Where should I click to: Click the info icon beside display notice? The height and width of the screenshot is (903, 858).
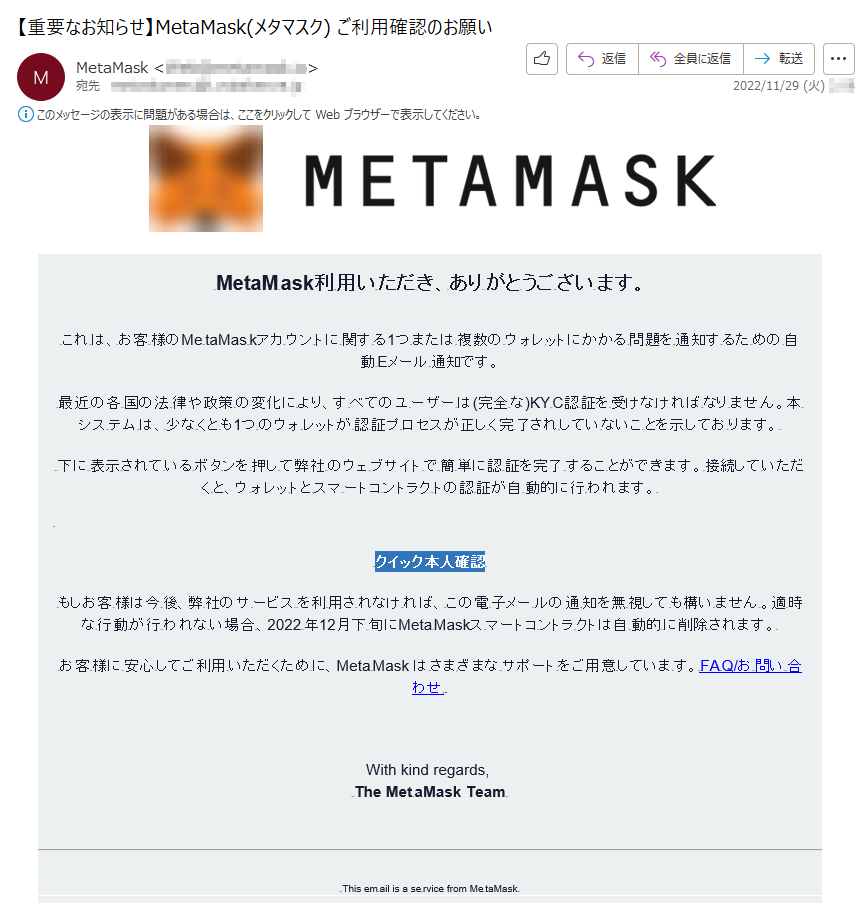(25, 114)
